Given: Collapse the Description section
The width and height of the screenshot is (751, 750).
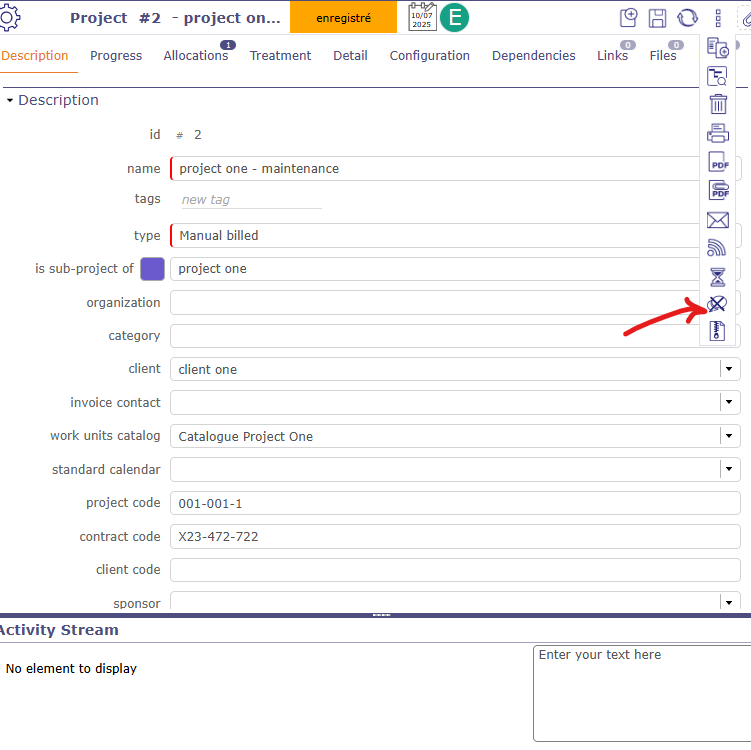Looking at the screenshot, I should [x=10, y=100].
